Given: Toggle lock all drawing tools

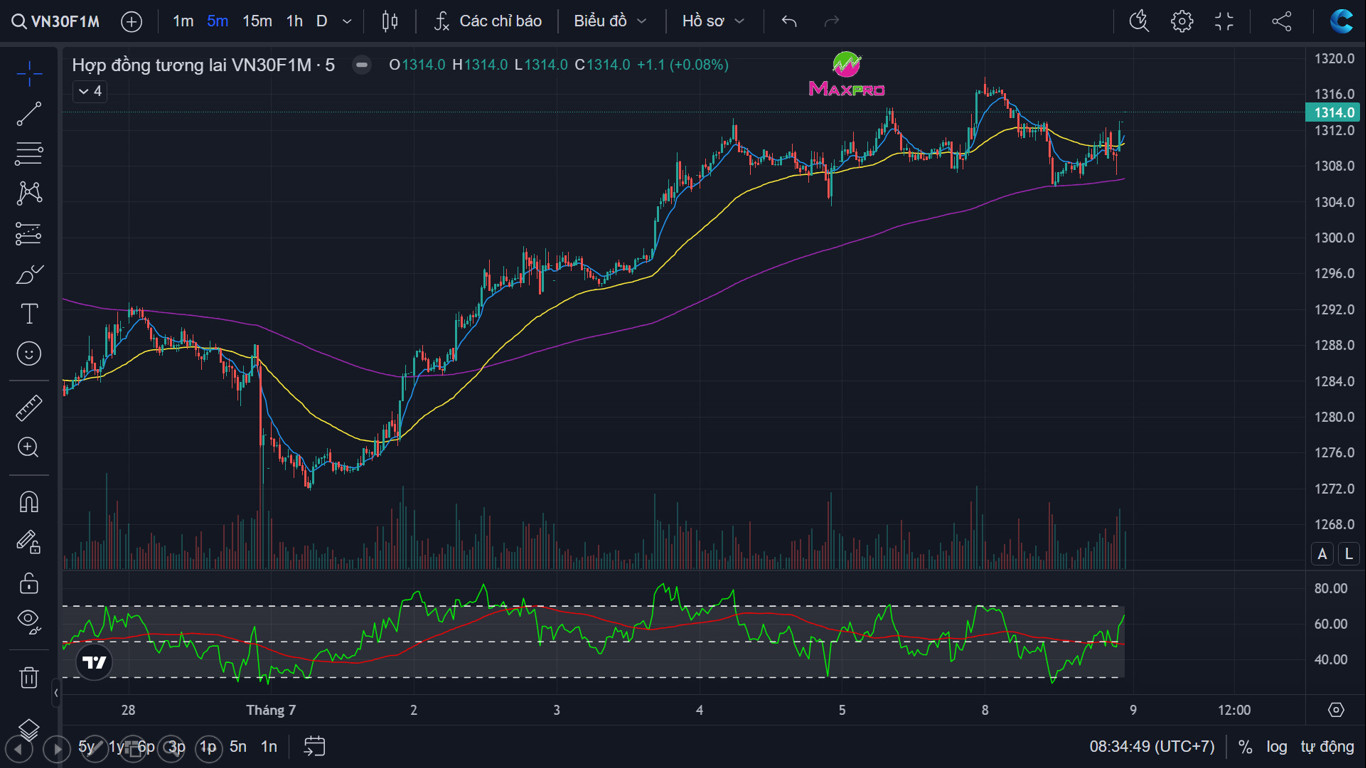Looking at the screenshot, I should 29,582.
